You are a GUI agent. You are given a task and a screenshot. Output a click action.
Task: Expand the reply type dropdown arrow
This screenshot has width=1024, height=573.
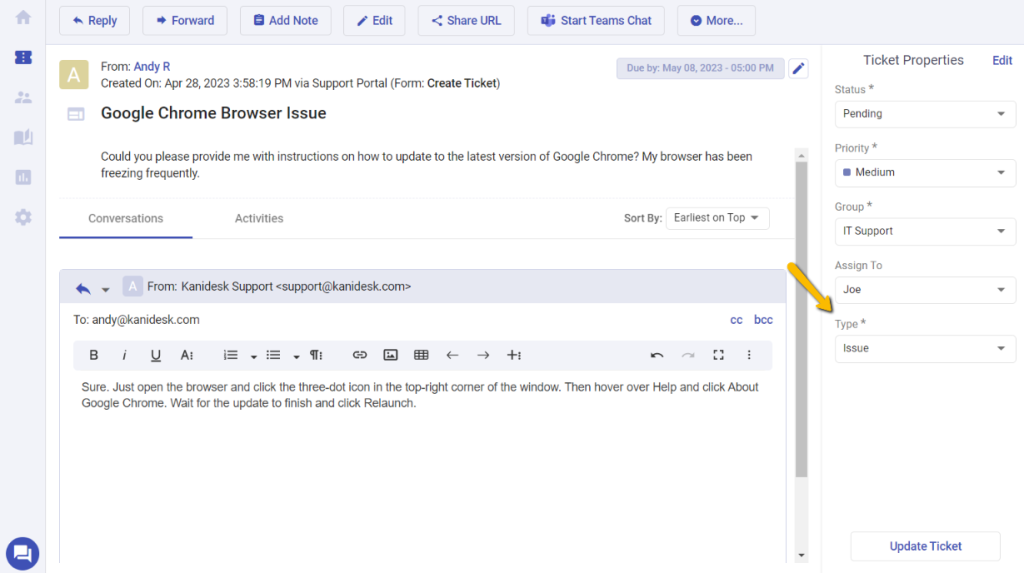pyautogui.click(x=105, y=289)
